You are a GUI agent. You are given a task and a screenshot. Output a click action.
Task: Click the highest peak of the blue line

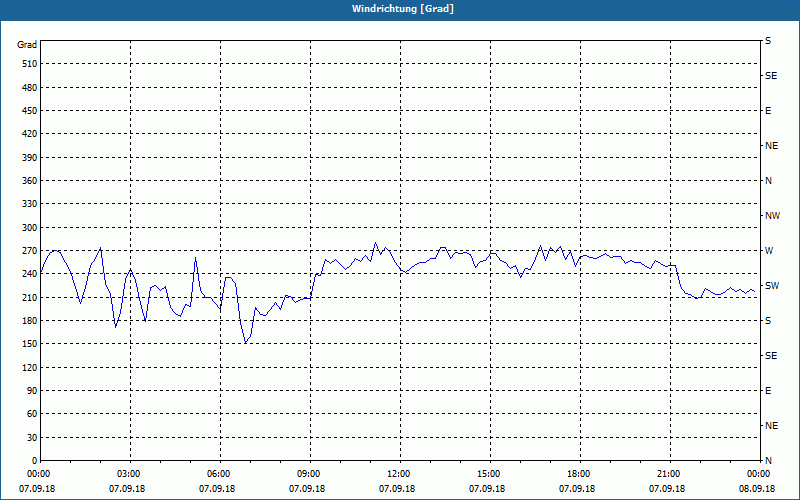376,242
